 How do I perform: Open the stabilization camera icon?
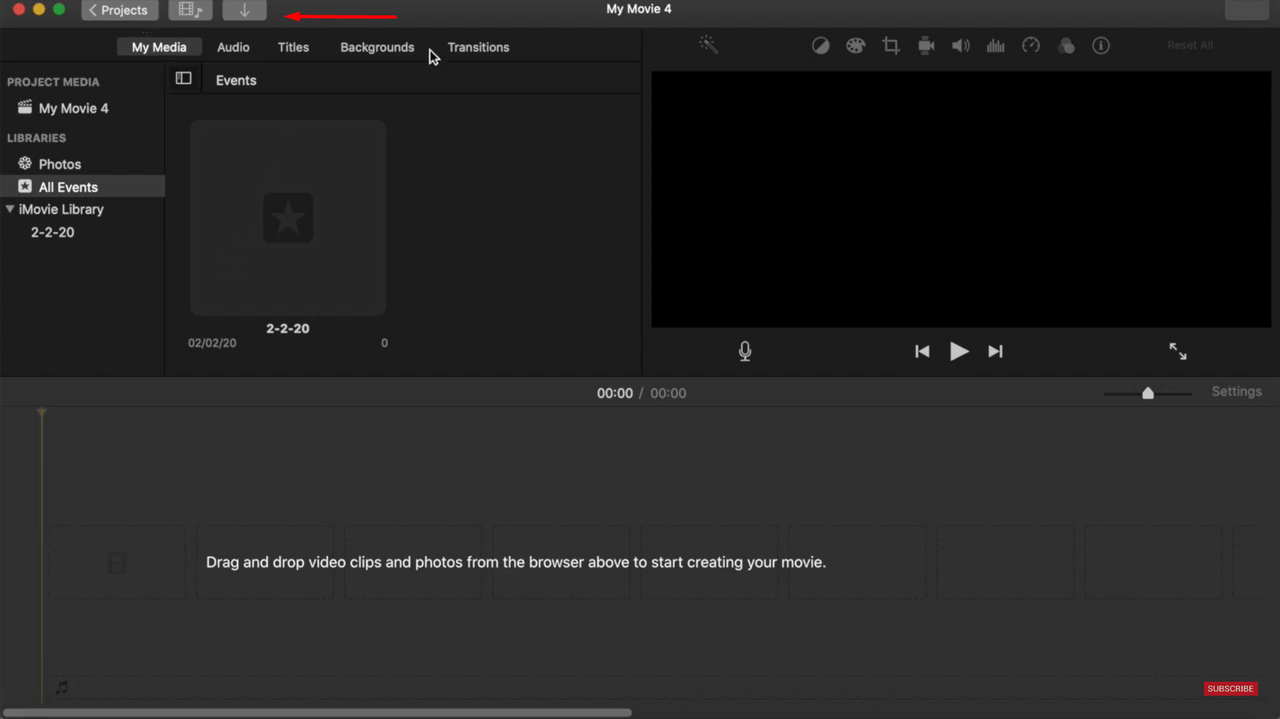pos(926,46)
